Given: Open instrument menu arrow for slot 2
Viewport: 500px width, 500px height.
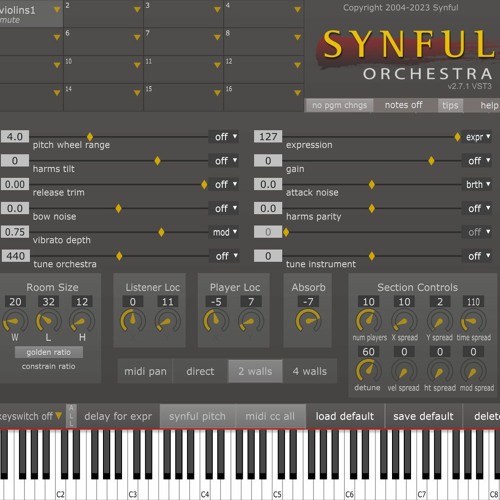Looking at the screenshot, I should pos(137,10).
